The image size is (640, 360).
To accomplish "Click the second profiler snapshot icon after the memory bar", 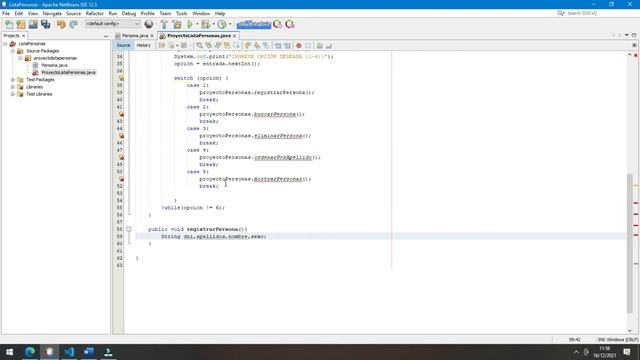I will (x=290, y=24).
